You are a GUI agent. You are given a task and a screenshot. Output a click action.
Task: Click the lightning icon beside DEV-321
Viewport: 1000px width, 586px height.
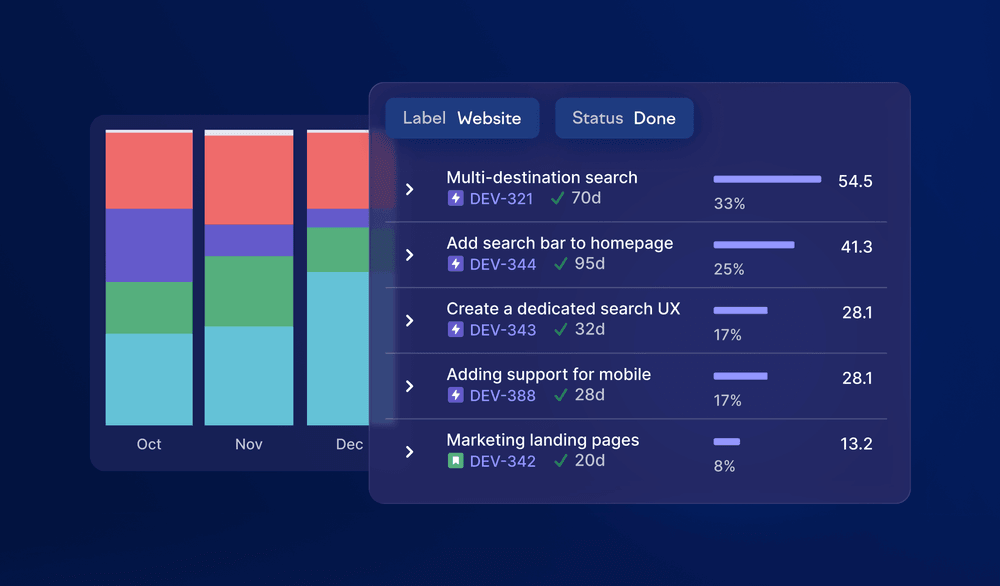coord(456,199)
